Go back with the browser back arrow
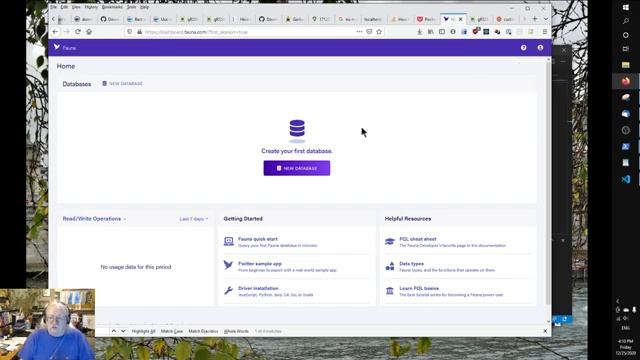Screen dimensions: 640x360 pos(55,31)
